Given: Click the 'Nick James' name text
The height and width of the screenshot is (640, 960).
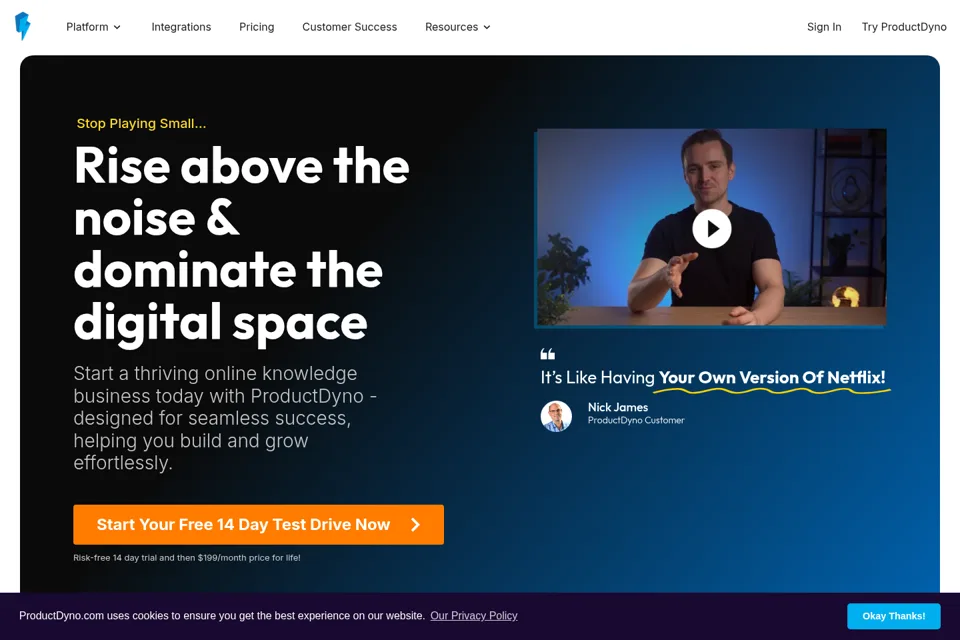Looking at the screenshot, I should pos(618,407).
